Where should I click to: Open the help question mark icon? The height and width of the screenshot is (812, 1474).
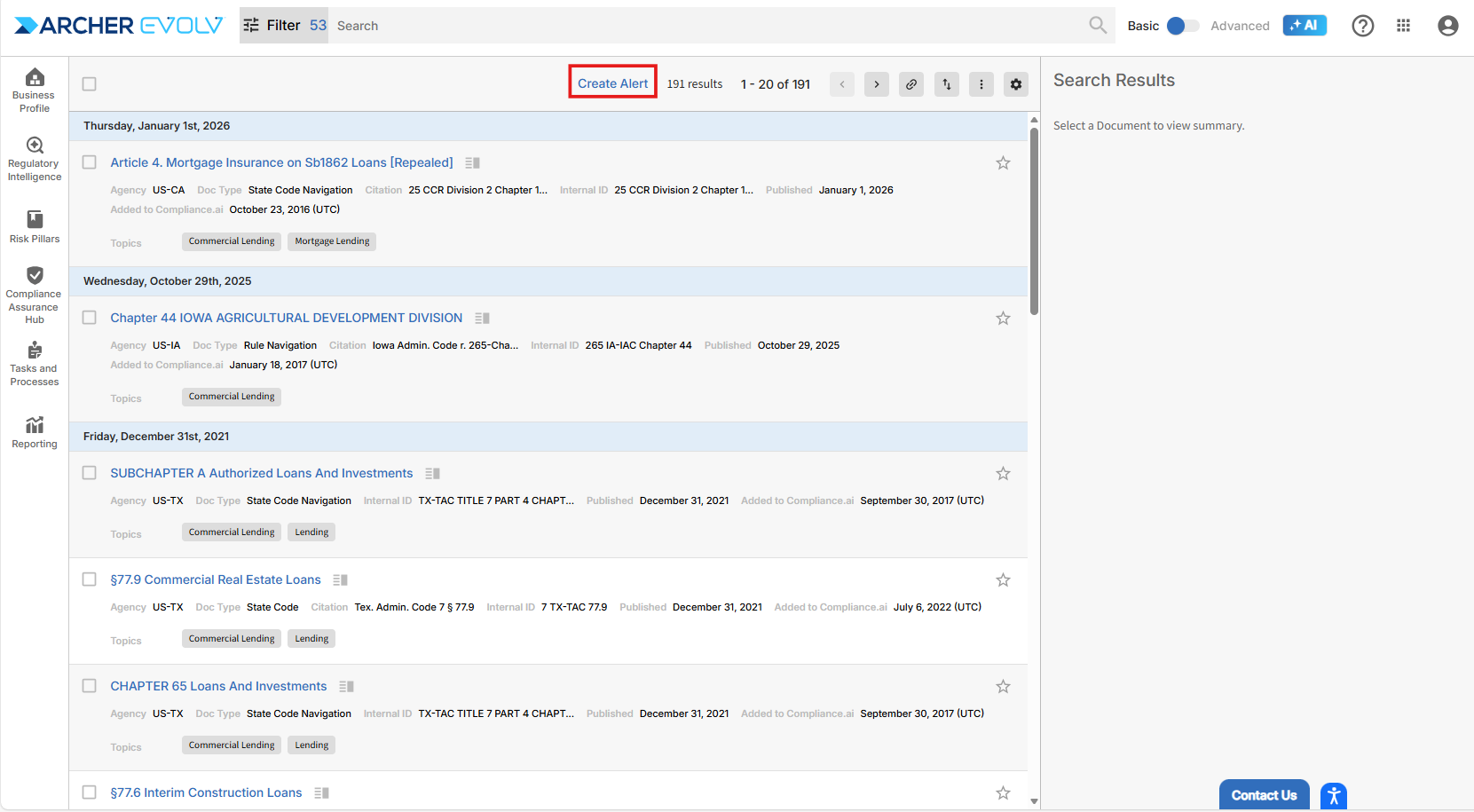pos(1362,26)
